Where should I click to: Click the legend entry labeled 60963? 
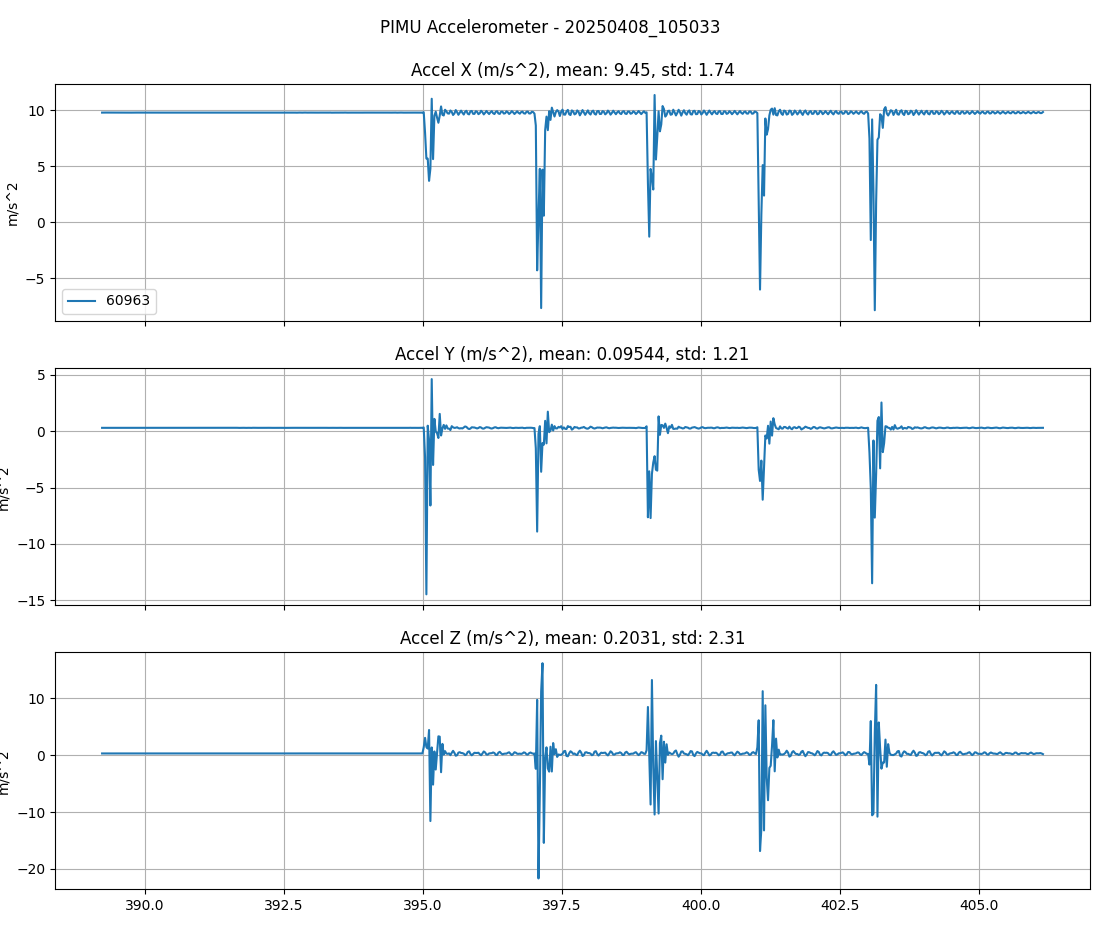(130, 301)
